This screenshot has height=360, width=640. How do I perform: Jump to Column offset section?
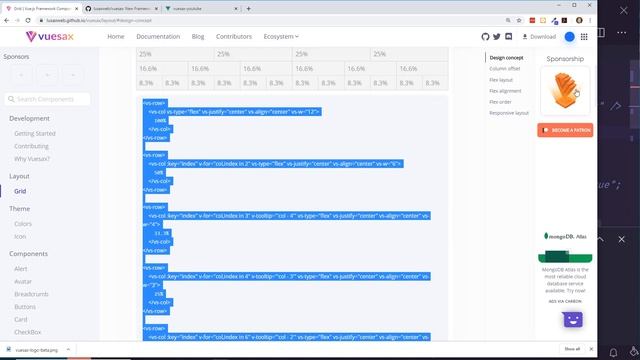(505, 69)
